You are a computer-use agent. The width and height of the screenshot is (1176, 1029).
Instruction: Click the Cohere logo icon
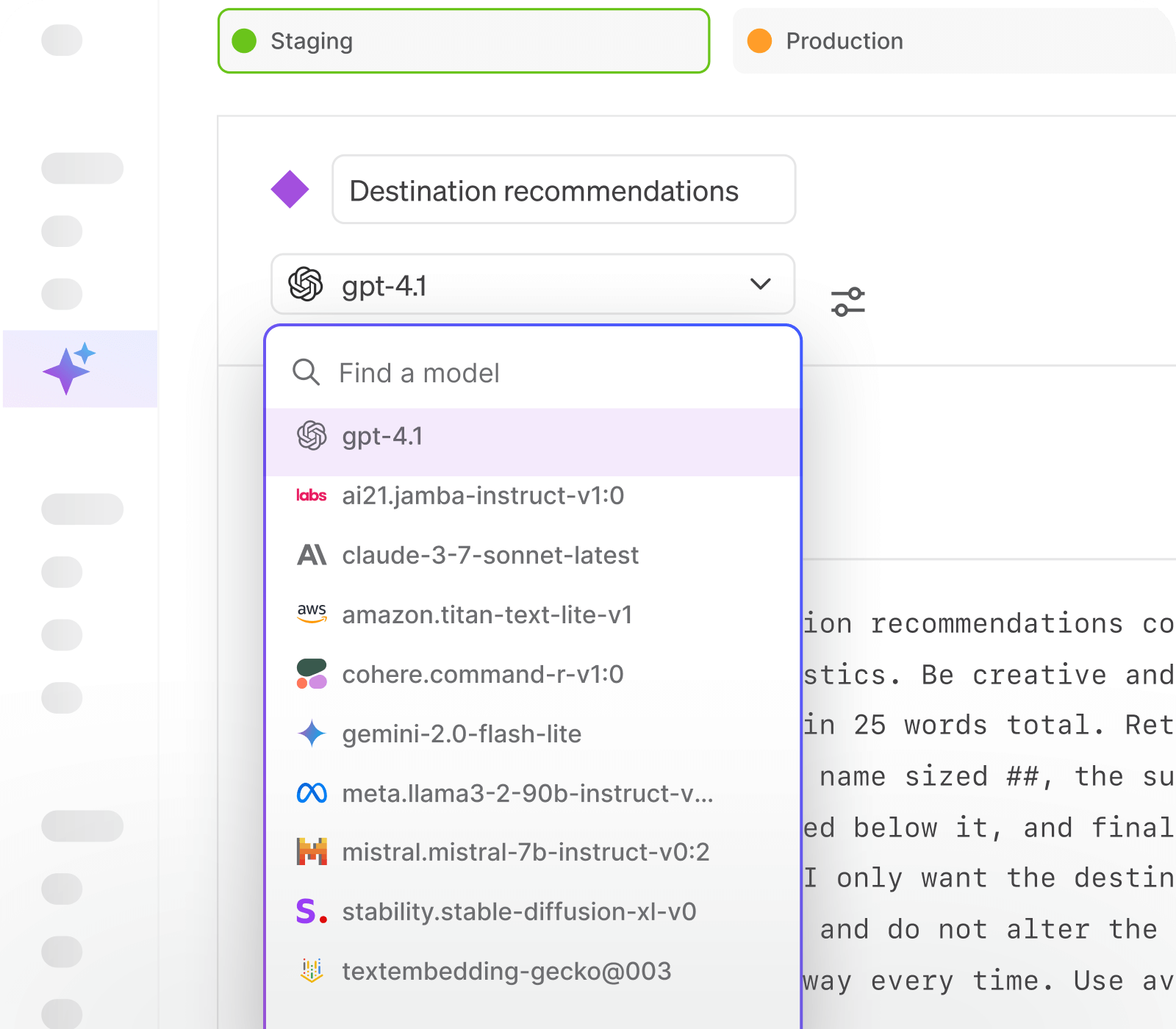click(x=312, y=674)
